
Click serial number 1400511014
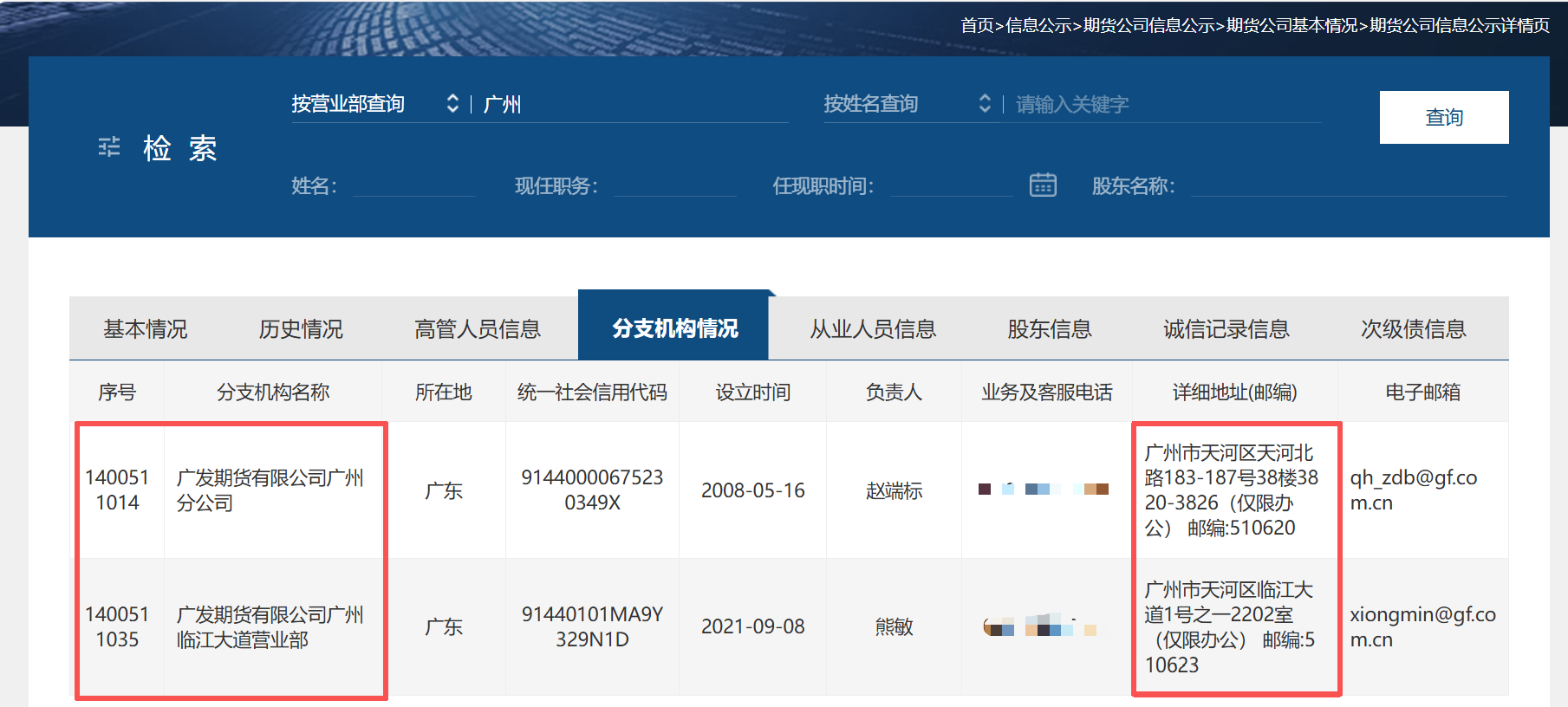tap(117, 490)
